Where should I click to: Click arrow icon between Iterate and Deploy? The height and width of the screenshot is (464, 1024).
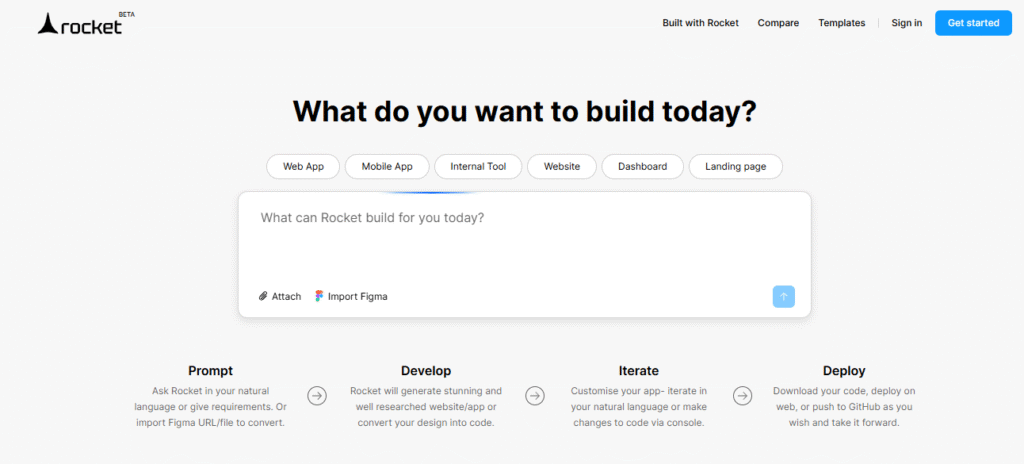click(742, 395)
